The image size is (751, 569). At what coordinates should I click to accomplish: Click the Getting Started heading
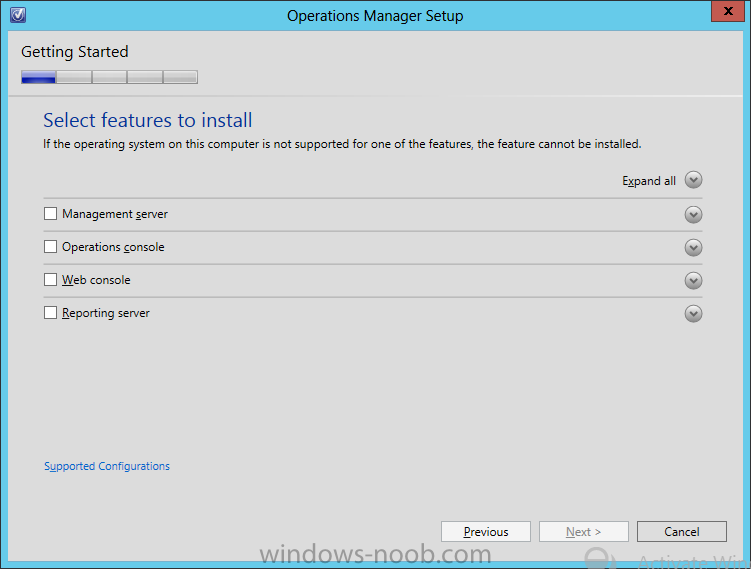[75, 52]
